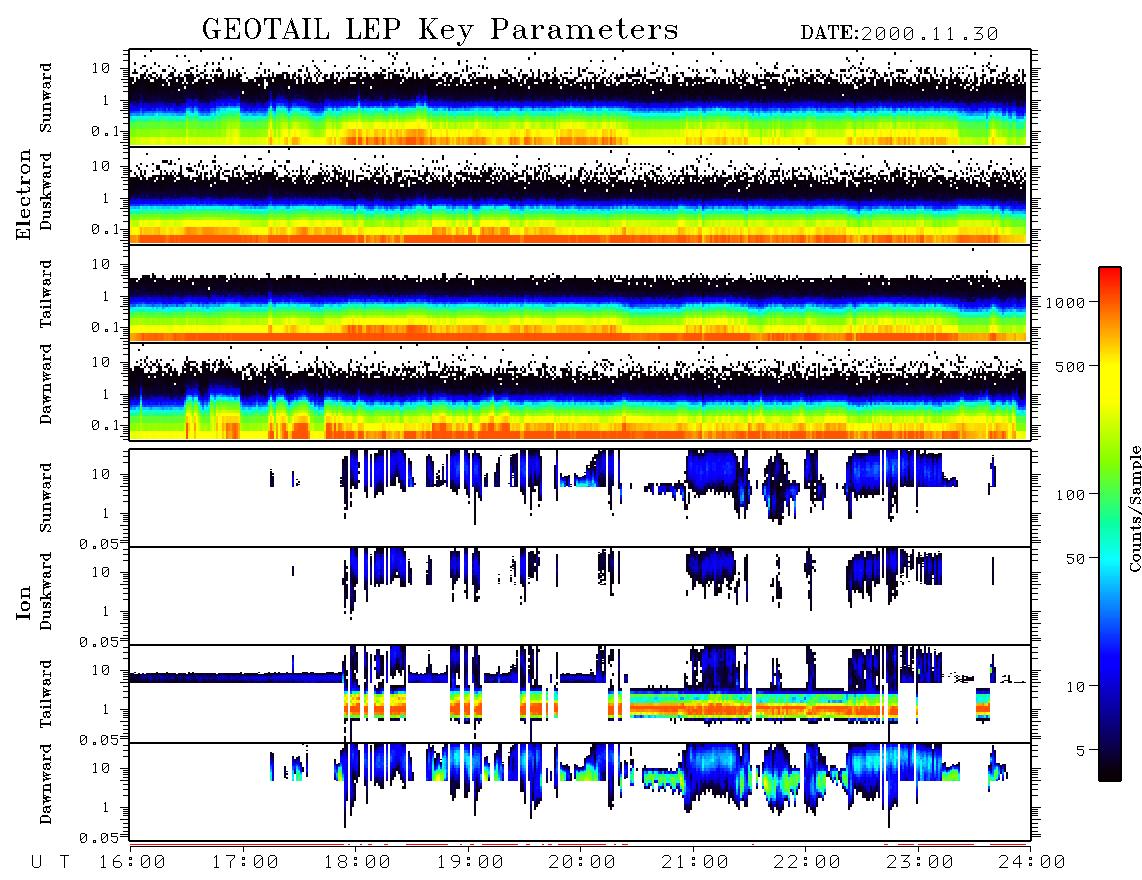Click the Ion Sunward axis label
Viewport: 1142px width, 880px height.
46,498
